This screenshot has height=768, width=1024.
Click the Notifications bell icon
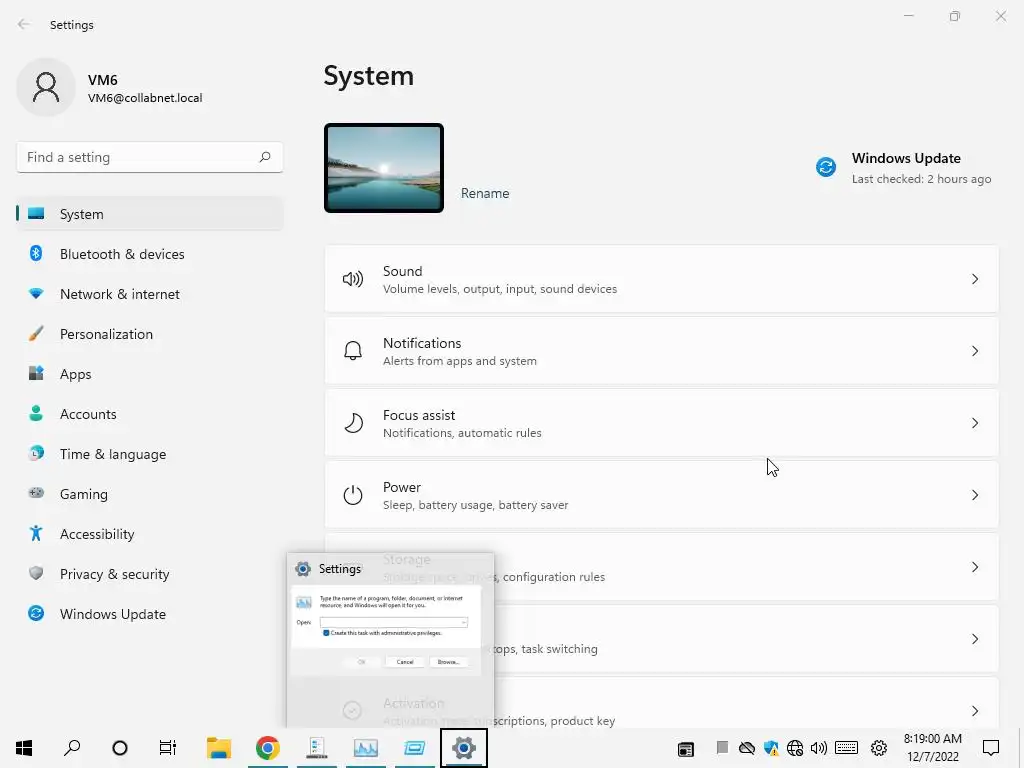pos(353,351)
